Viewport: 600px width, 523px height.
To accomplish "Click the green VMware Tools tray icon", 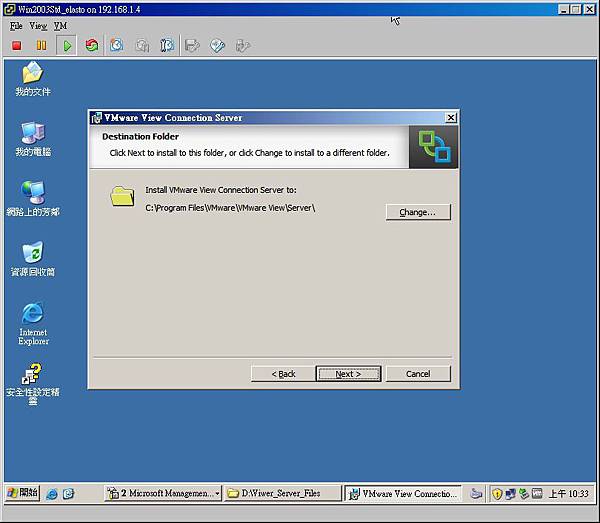I will coord(524,494).
